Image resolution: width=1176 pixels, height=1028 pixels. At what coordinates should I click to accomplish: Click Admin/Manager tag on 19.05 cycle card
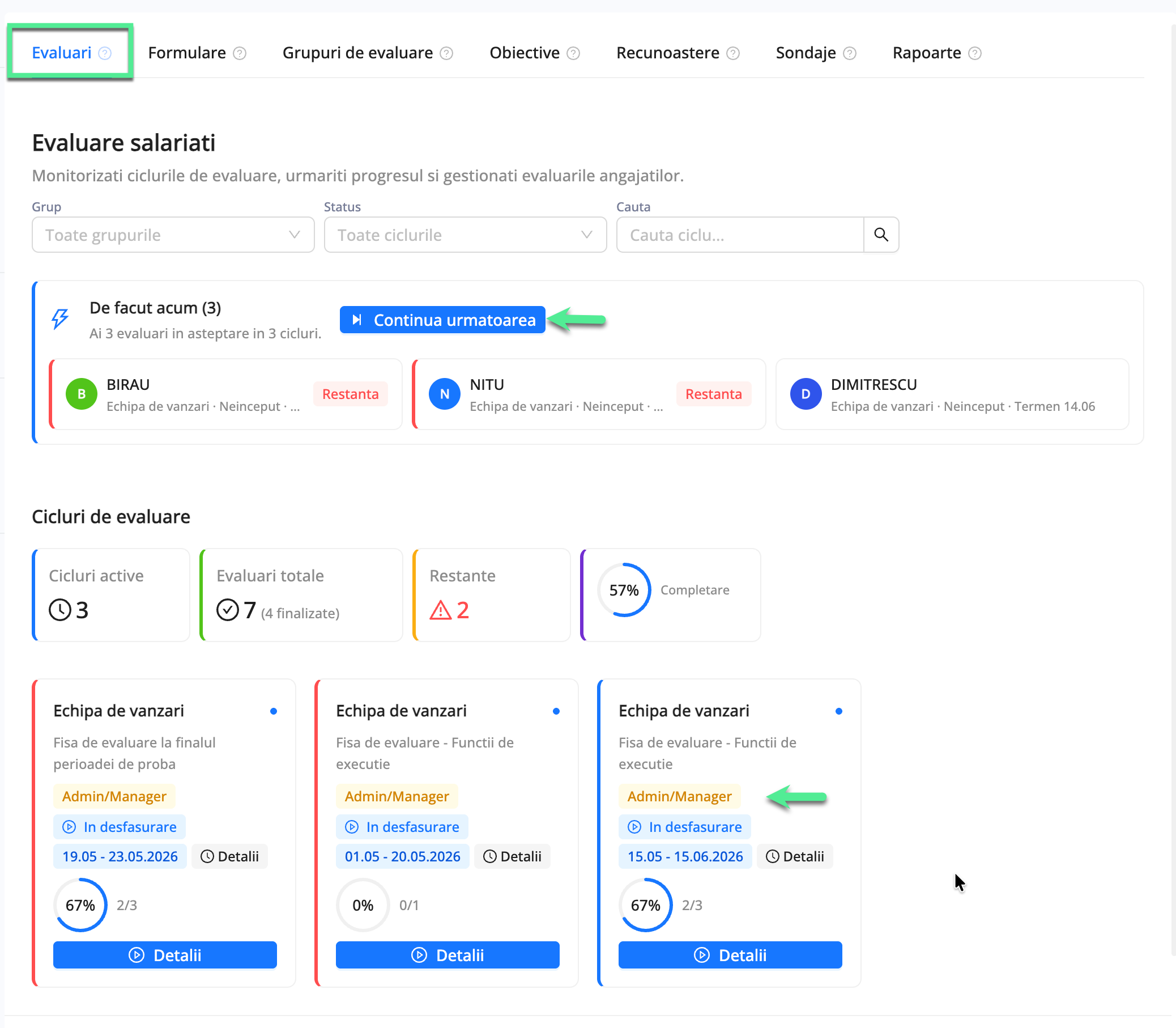(114, 796)
